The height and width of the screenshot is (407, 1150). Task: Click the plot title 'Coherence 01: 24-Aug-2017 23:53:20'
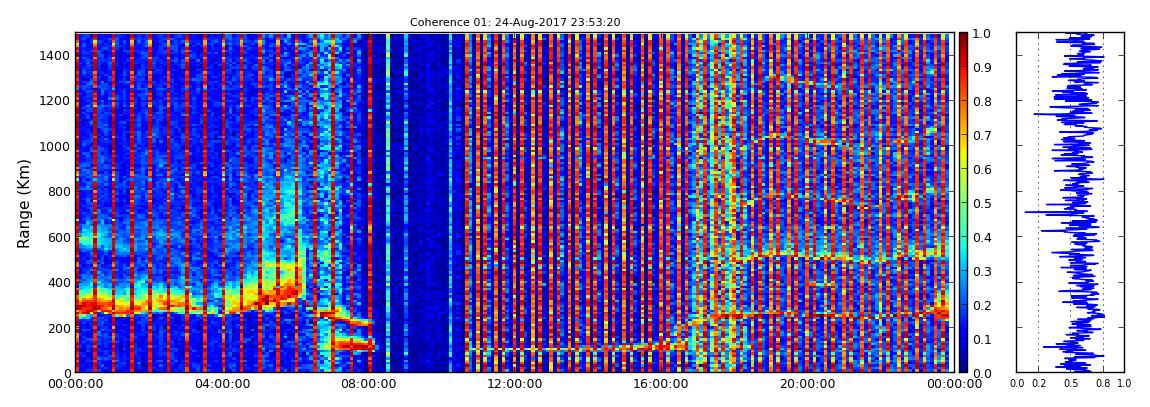[x=515, y=22]
